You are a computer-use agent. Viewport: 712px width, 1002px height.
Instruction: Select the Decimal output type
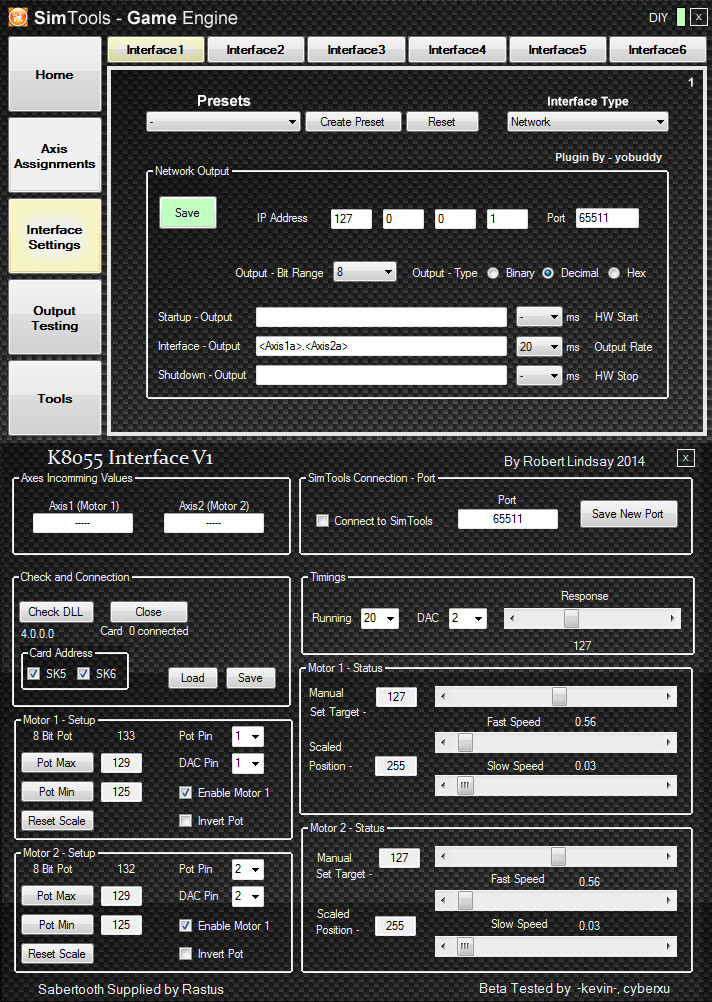pyautogui.click(x=548, y=273)
